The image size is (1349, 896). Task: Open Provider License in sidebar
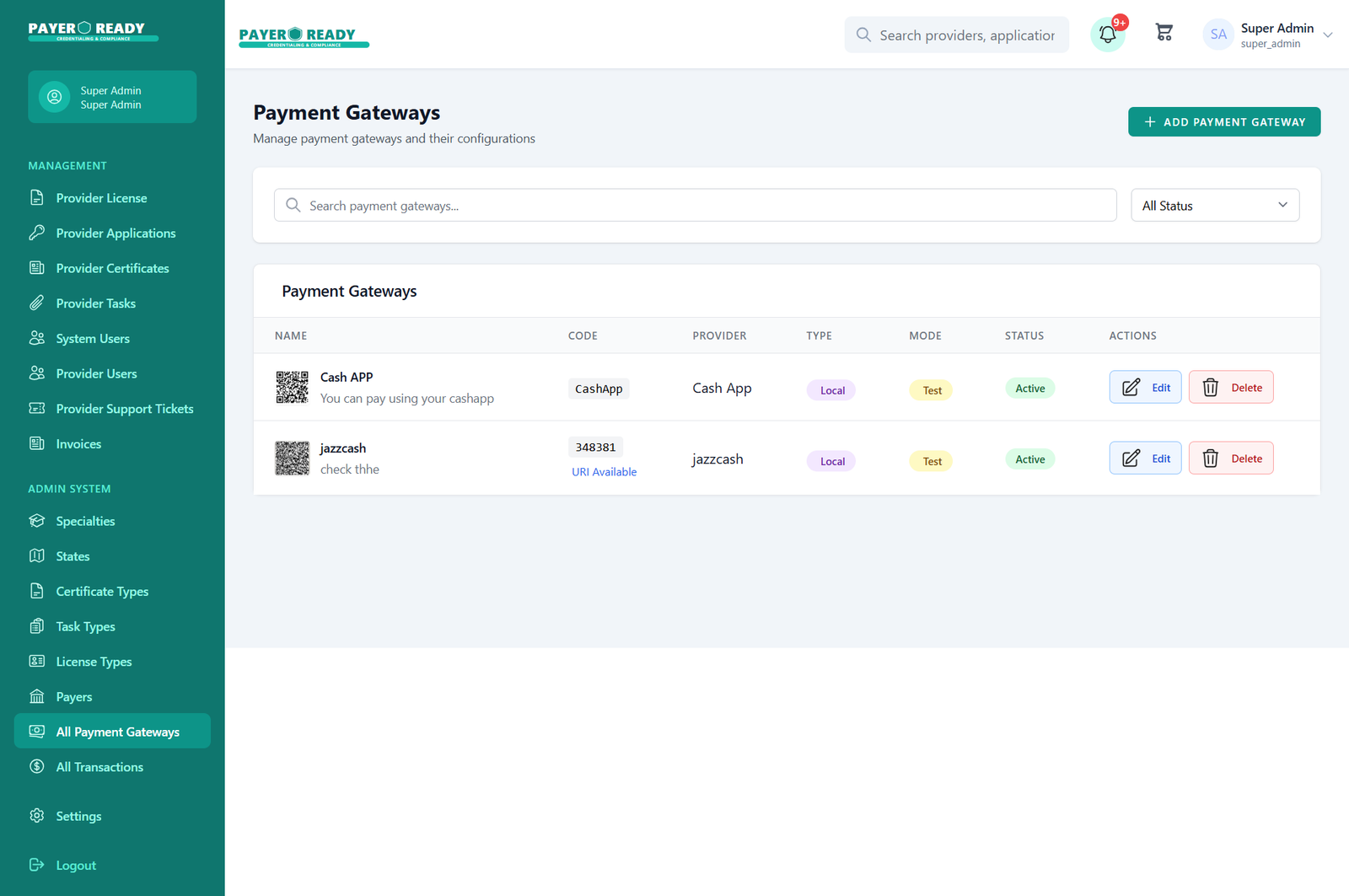pos(101,198)
